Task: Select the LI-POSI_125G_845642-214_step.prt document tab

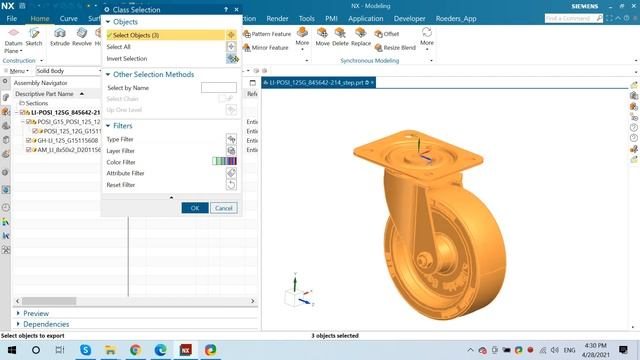Action: (x=318, y=82)
